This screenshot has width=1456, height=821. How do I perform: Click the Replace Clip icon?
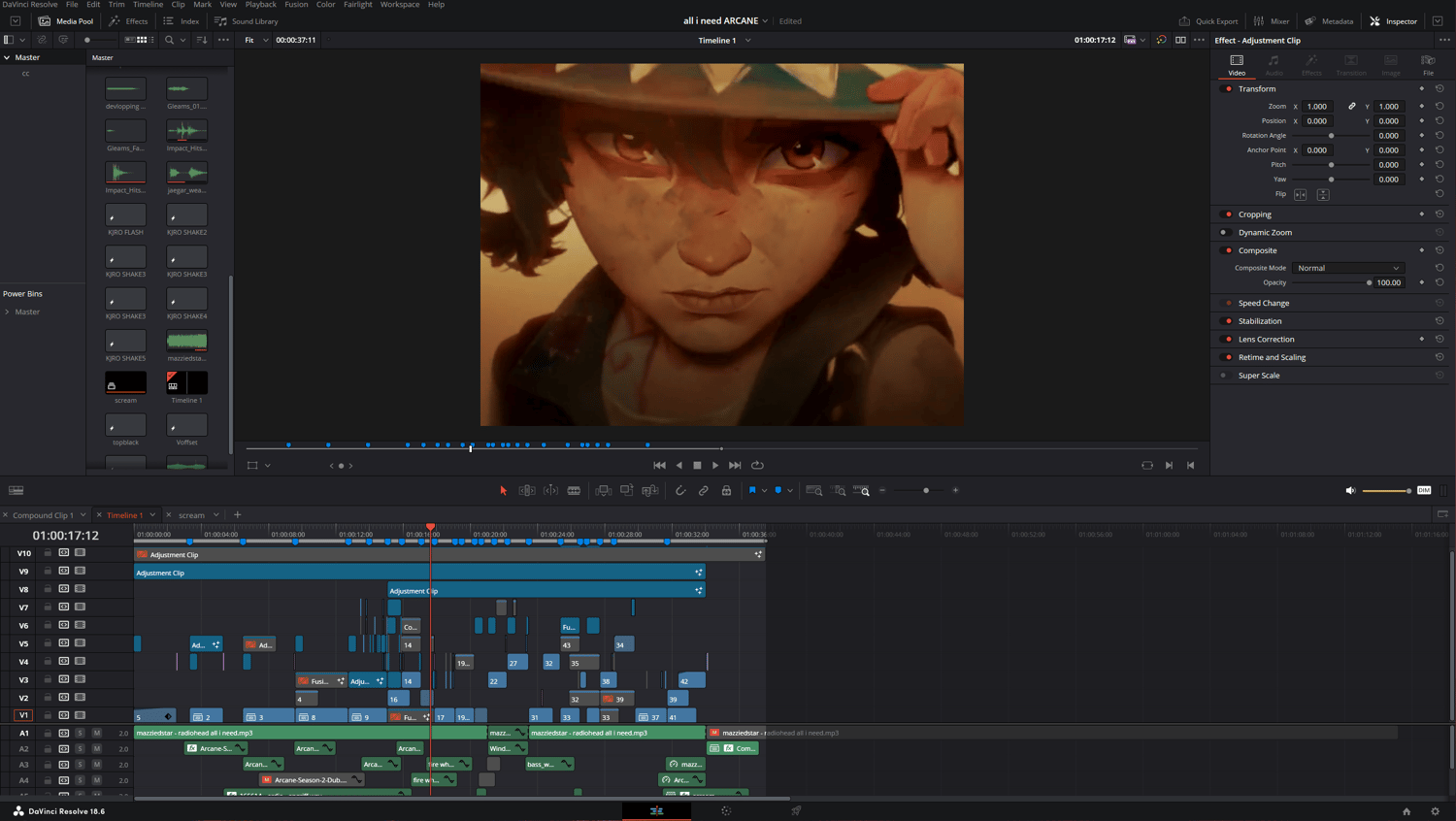pos(650,490)
